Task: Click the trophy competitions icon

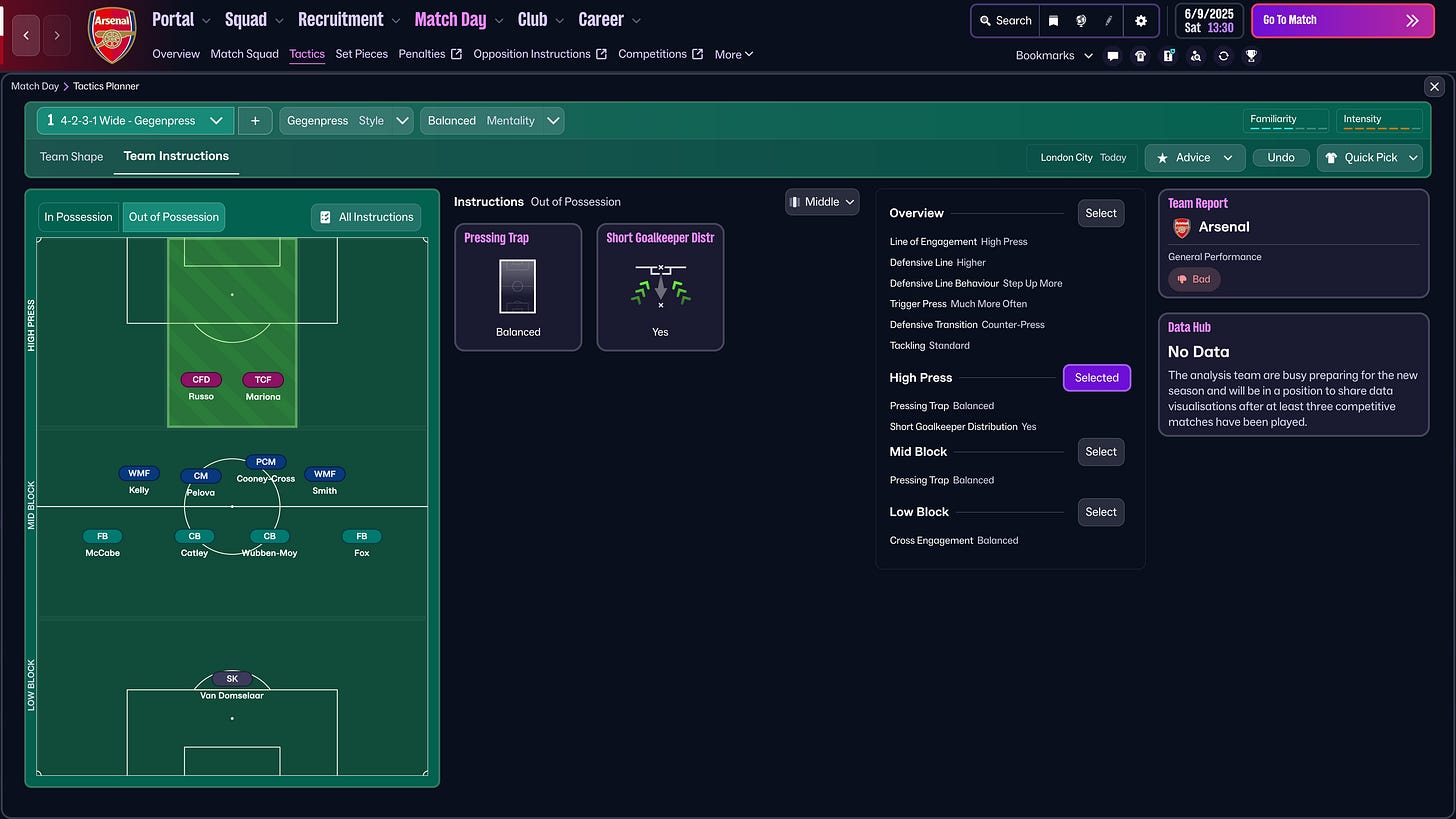Action: (x=1251, y=56)
